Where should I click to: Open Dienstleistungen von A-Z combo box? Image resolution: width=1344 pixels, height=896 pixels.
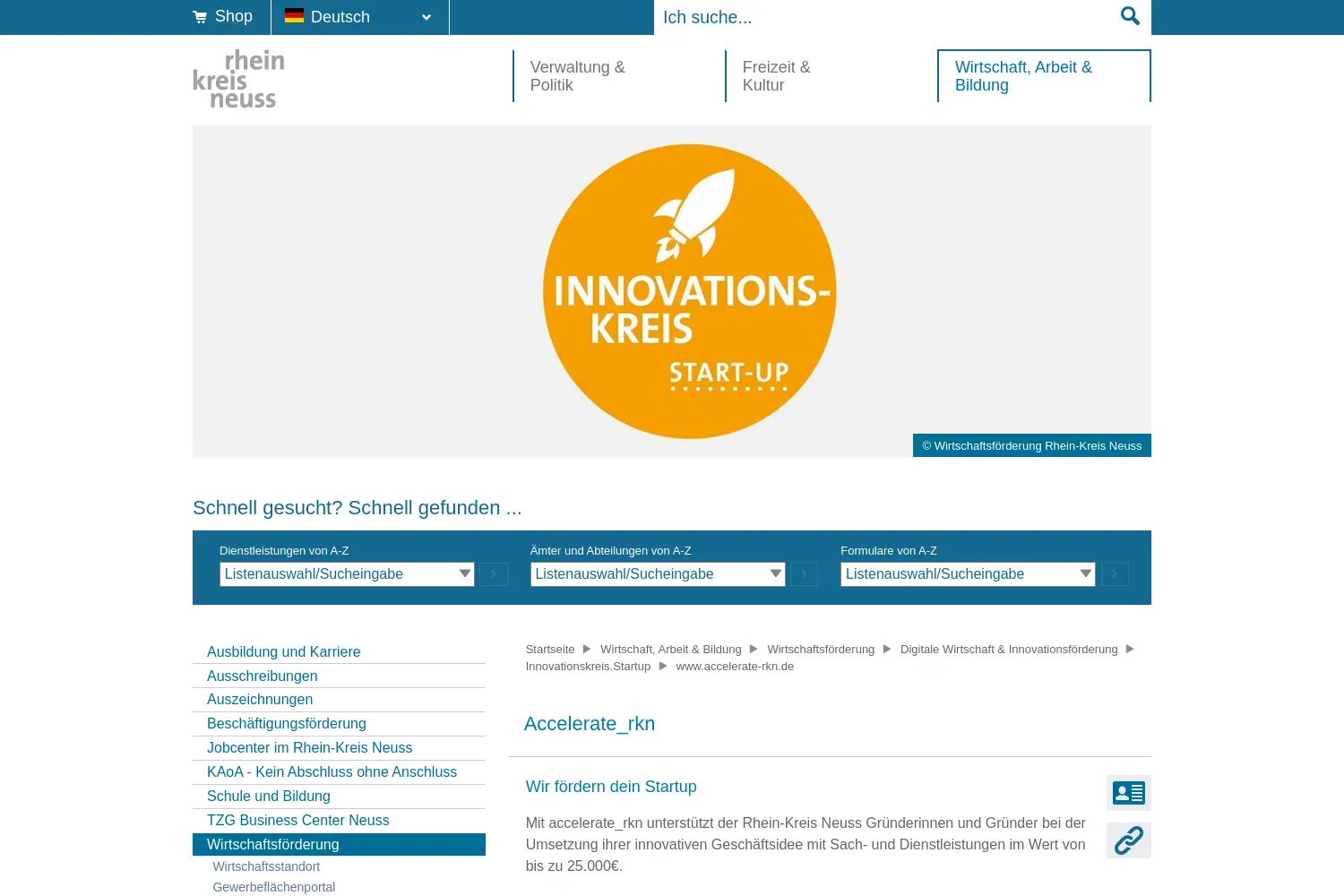click(347, 574)
